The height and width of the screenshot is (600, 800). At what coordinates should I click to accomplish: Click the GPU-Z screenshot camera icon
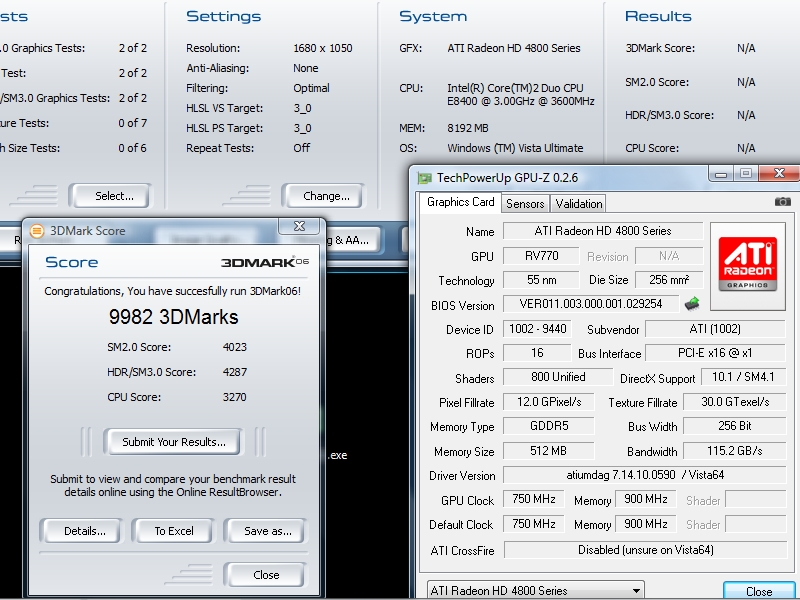[783, 202]
